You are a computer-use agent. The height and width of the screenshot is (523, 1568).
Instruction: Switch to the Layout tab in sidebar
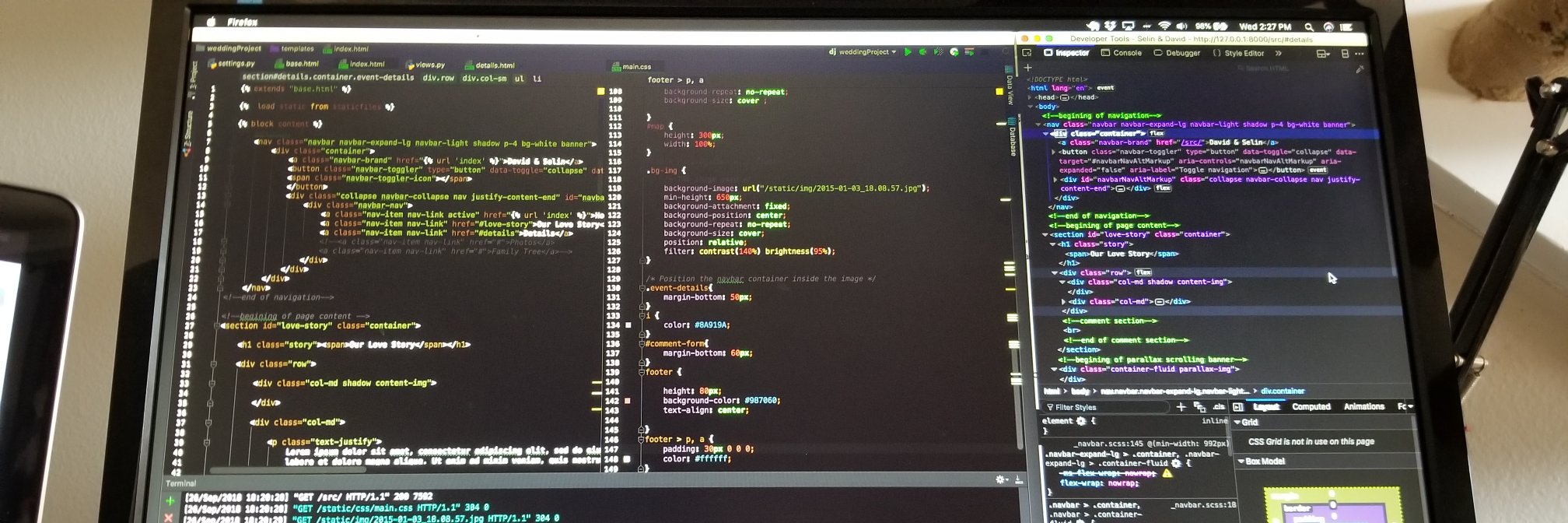pos(1266,407)
